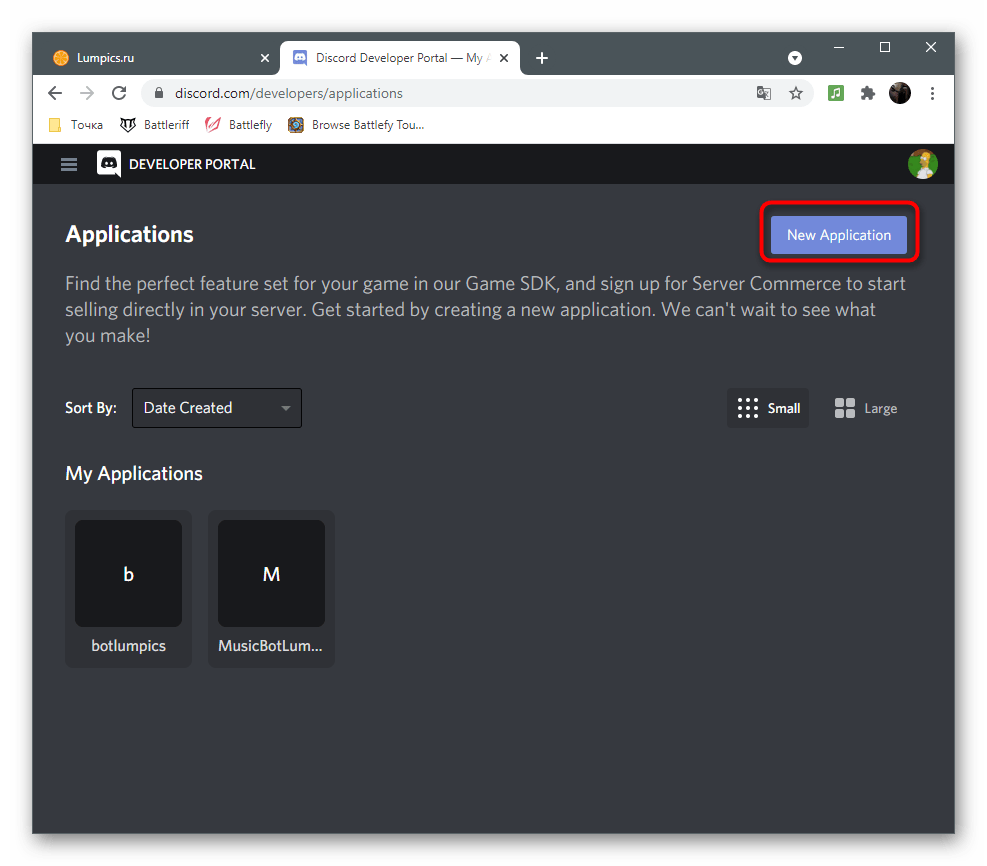The width and height of the screenshot is (987, 866).
Task: Click the green music extension icon in Chrome
Action: click(x=835, y=92)
